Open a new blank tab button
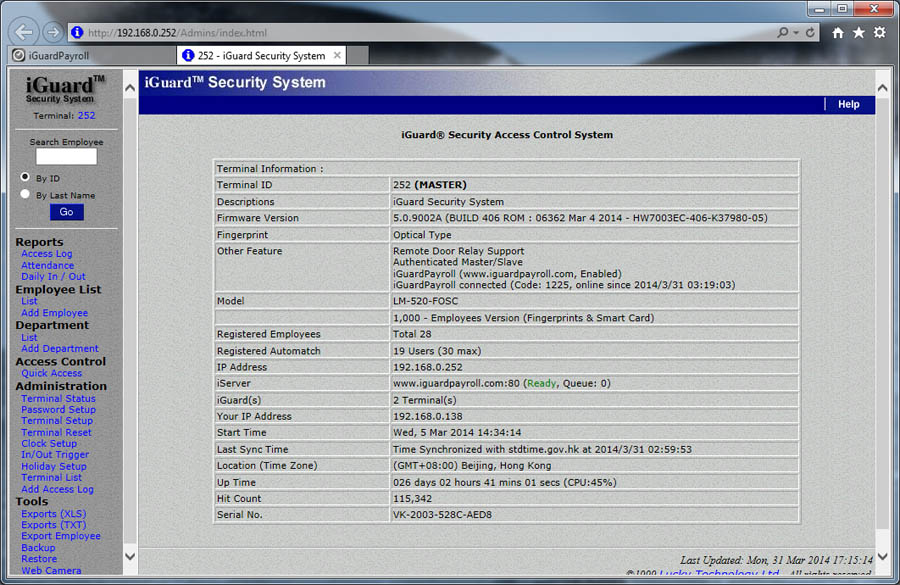 point(358,56)
